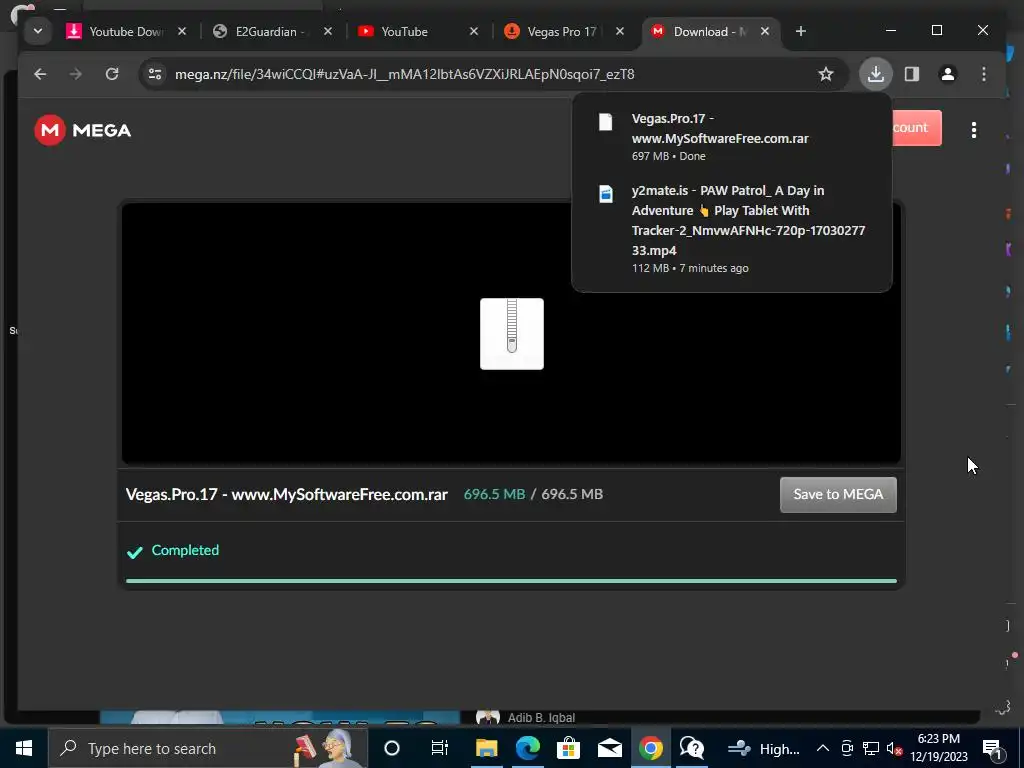Open Microsoft Store from taskbar
This screenshot has height=768, width=1024.
tap(569, 748)
